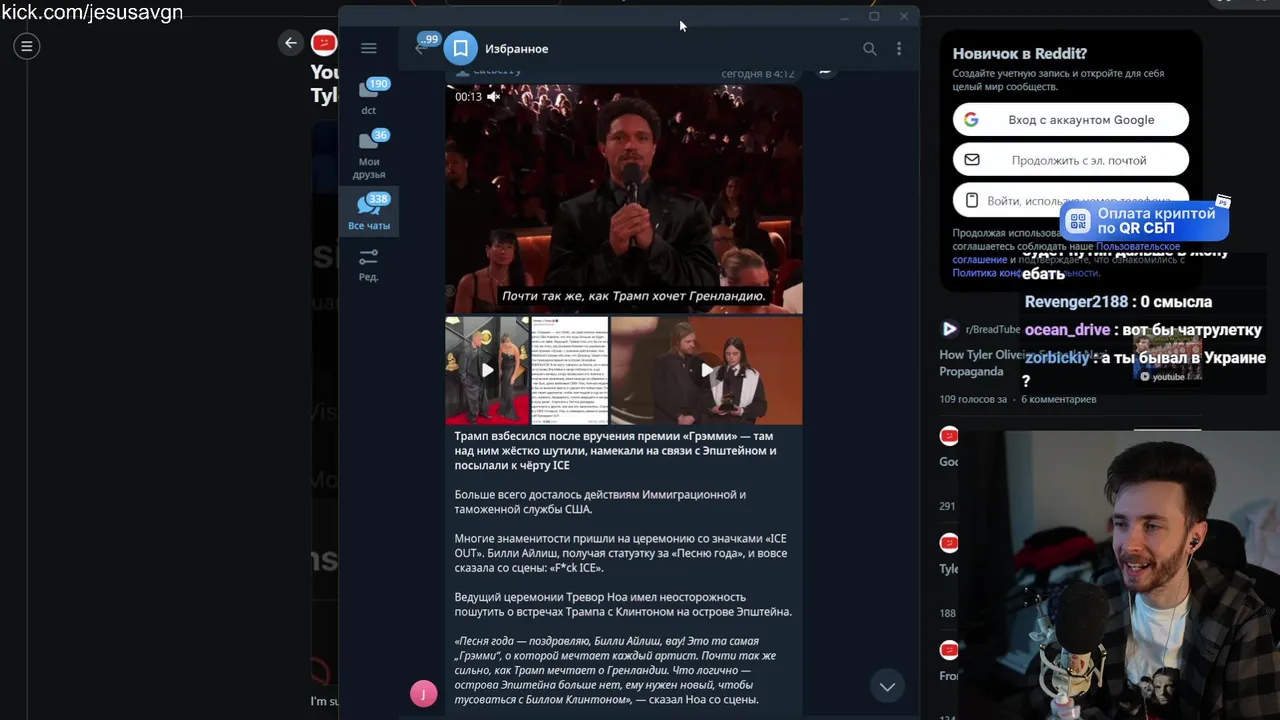Continue with email button on Reddit
The image size is (1280, 720).
coord(1070,160)
